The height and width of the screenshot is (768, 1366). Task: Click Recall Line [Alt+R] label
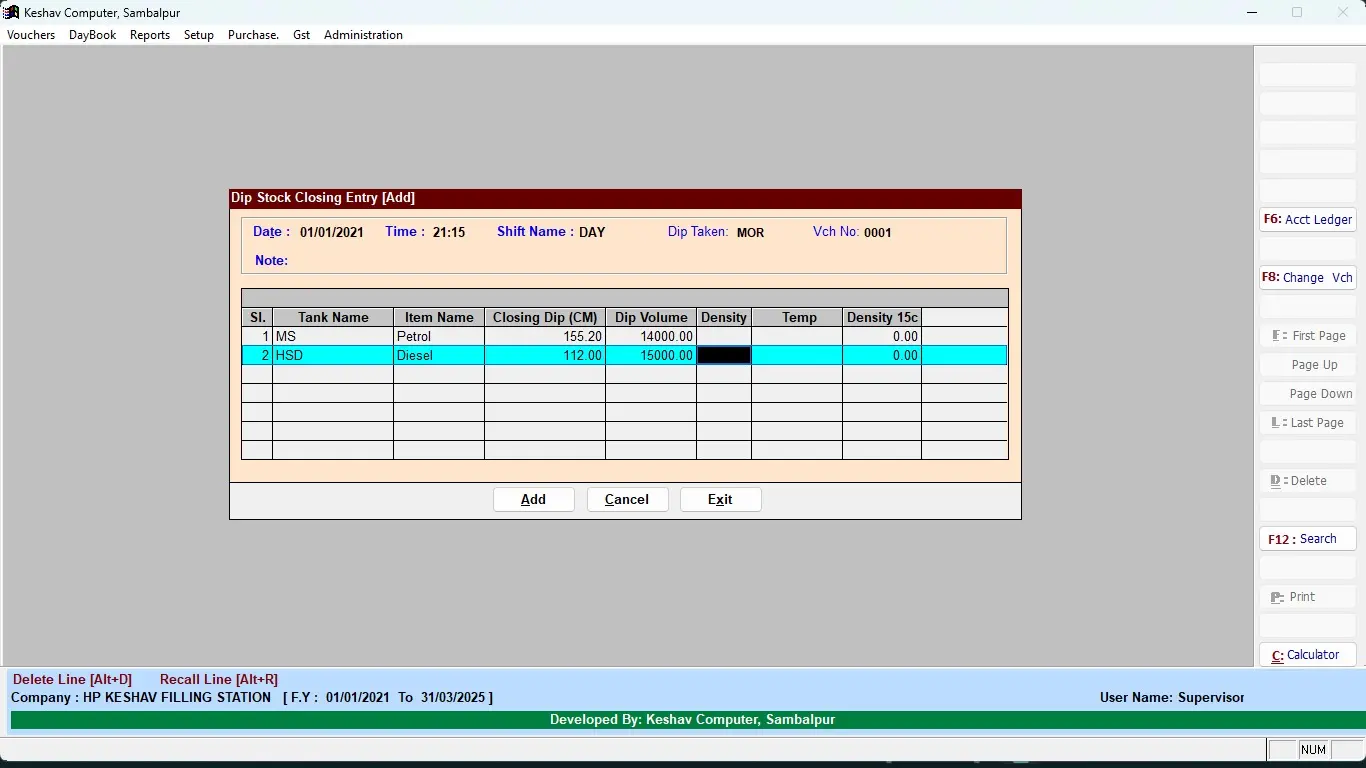(x=219, y=679)
